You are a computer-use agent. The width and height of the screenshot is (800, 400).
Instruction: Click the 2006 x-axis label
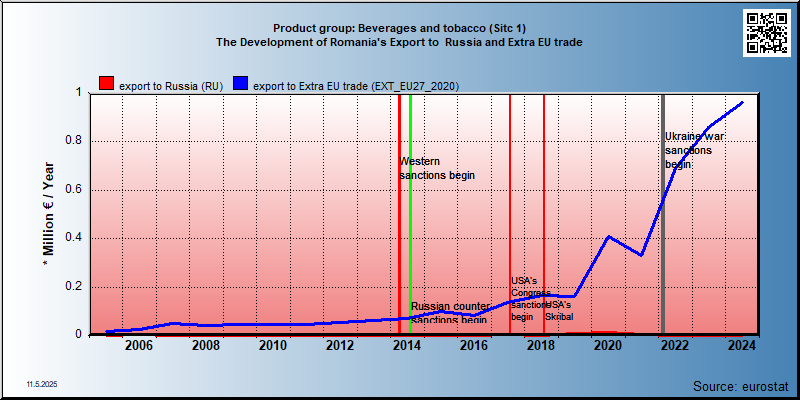click(x=139, y=345)
